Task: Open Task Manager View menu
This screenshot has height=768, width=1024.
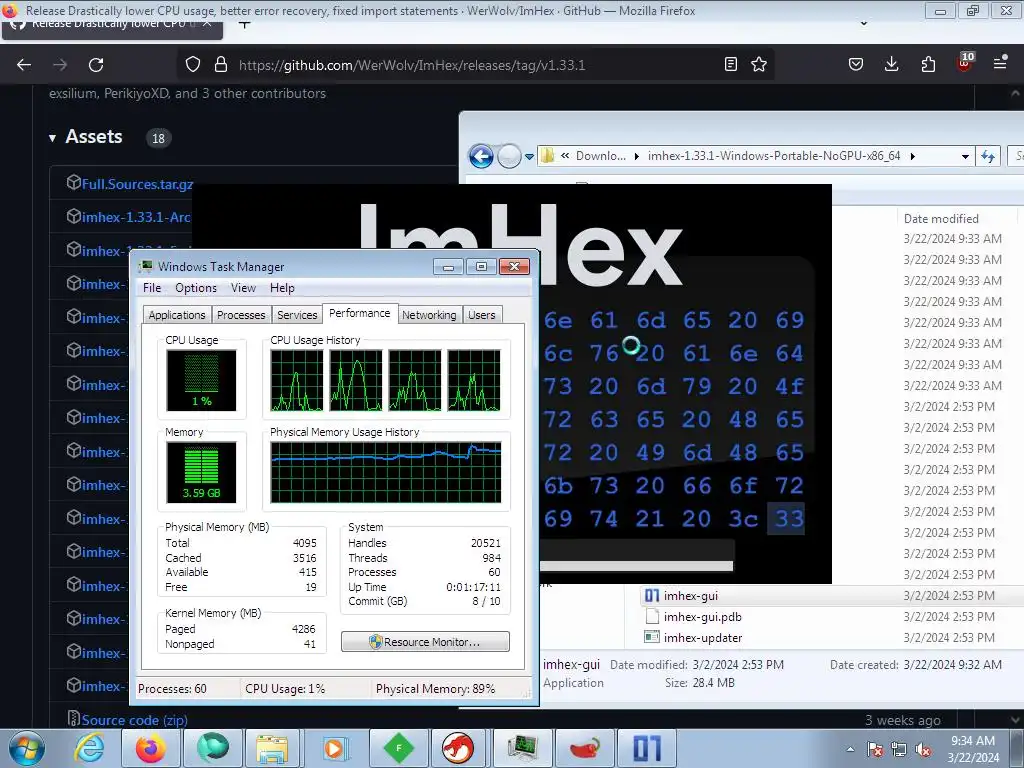Action: pyautogui.click(x=243, y=288)
